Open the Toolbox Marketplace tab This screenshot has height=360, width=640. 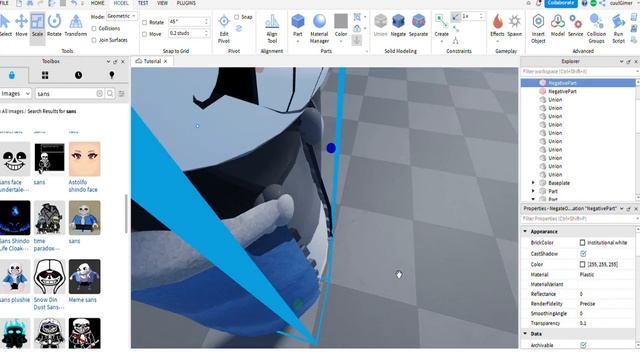(12, 75)
